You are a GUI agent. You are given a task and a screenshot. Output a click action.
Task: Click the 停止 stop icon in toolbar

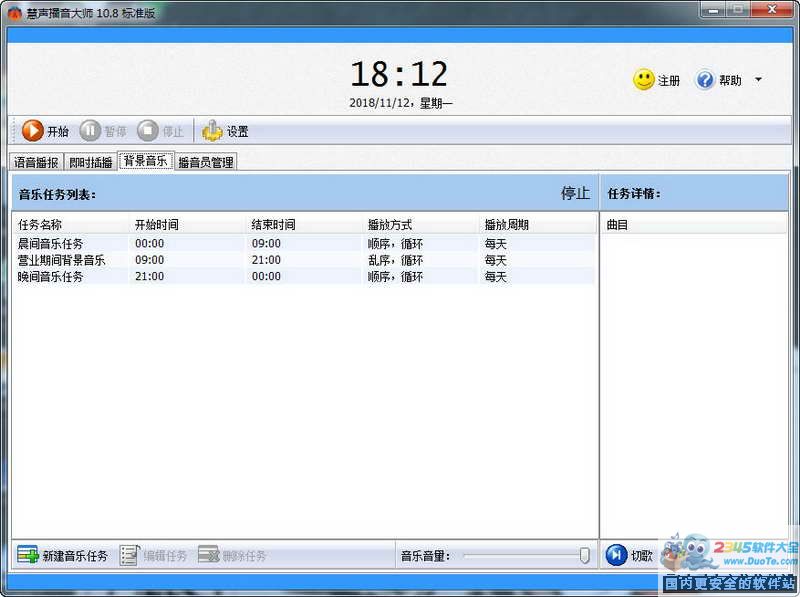click(149, 130)
